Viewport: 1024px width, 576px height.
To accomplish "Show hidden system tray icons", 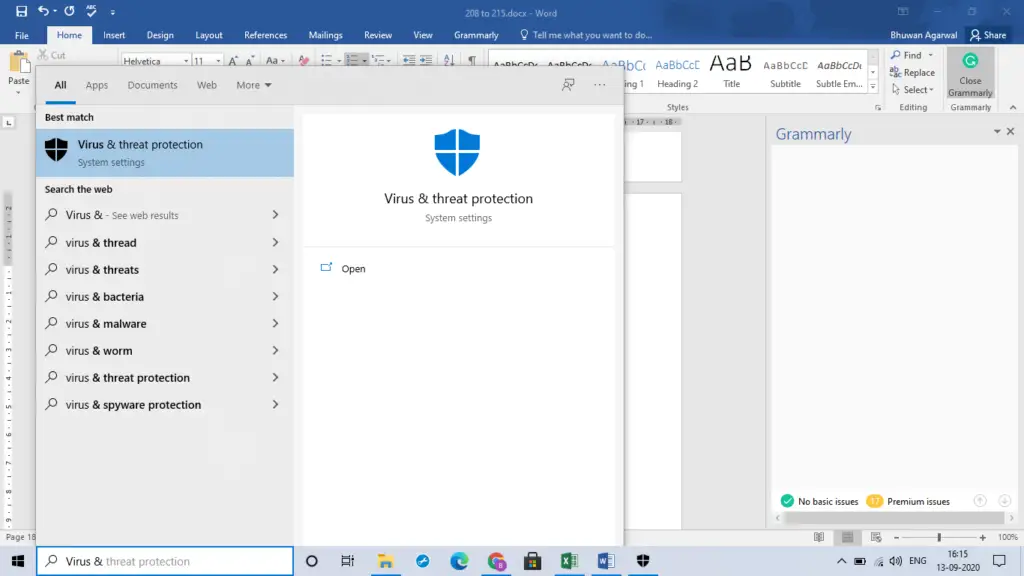I will (841, 561).
